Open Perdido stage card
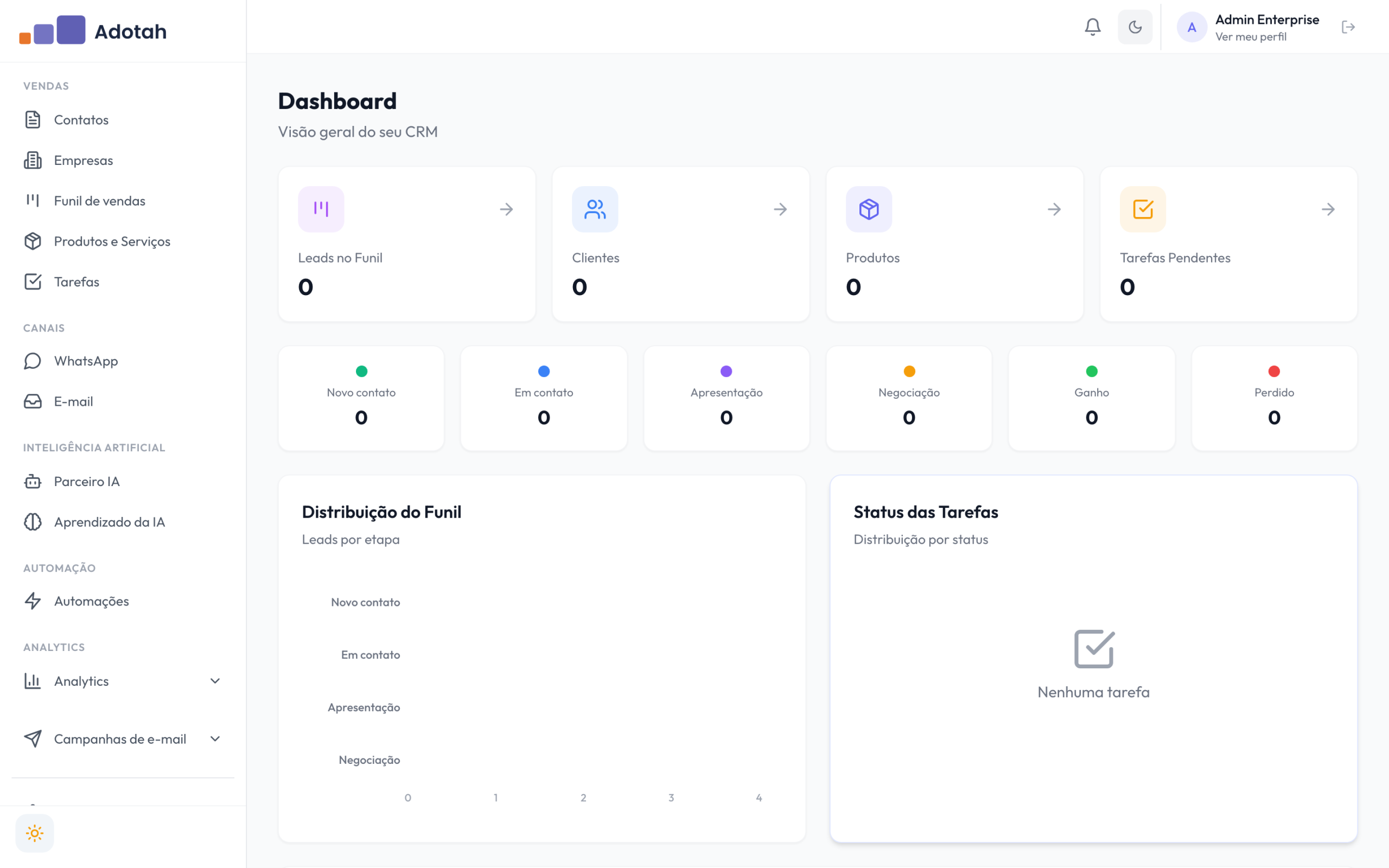1389x868 pixels. click(1274, 398)
